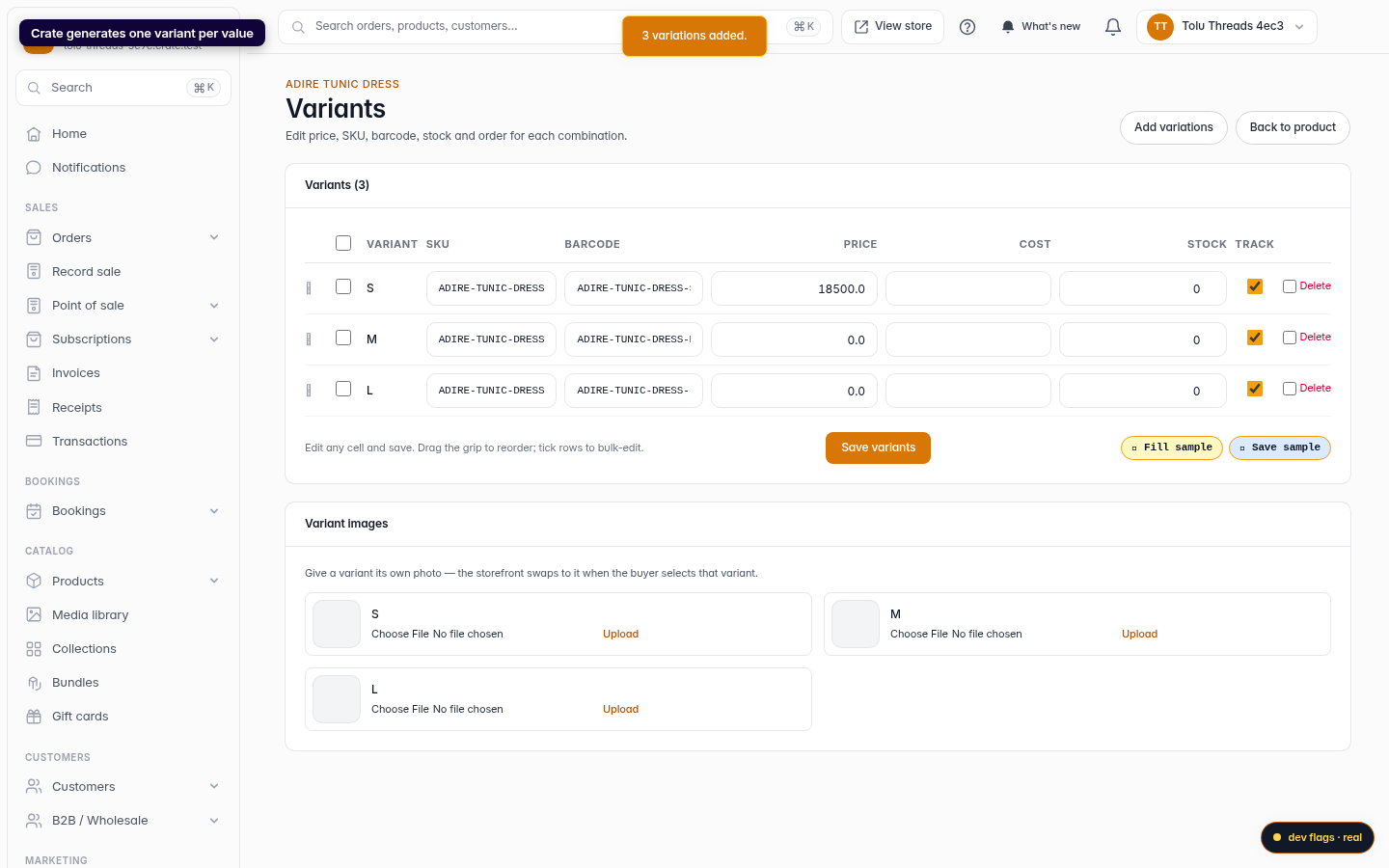Click the Save sample button
The image size is (1389, 868).
(1280, 448)
